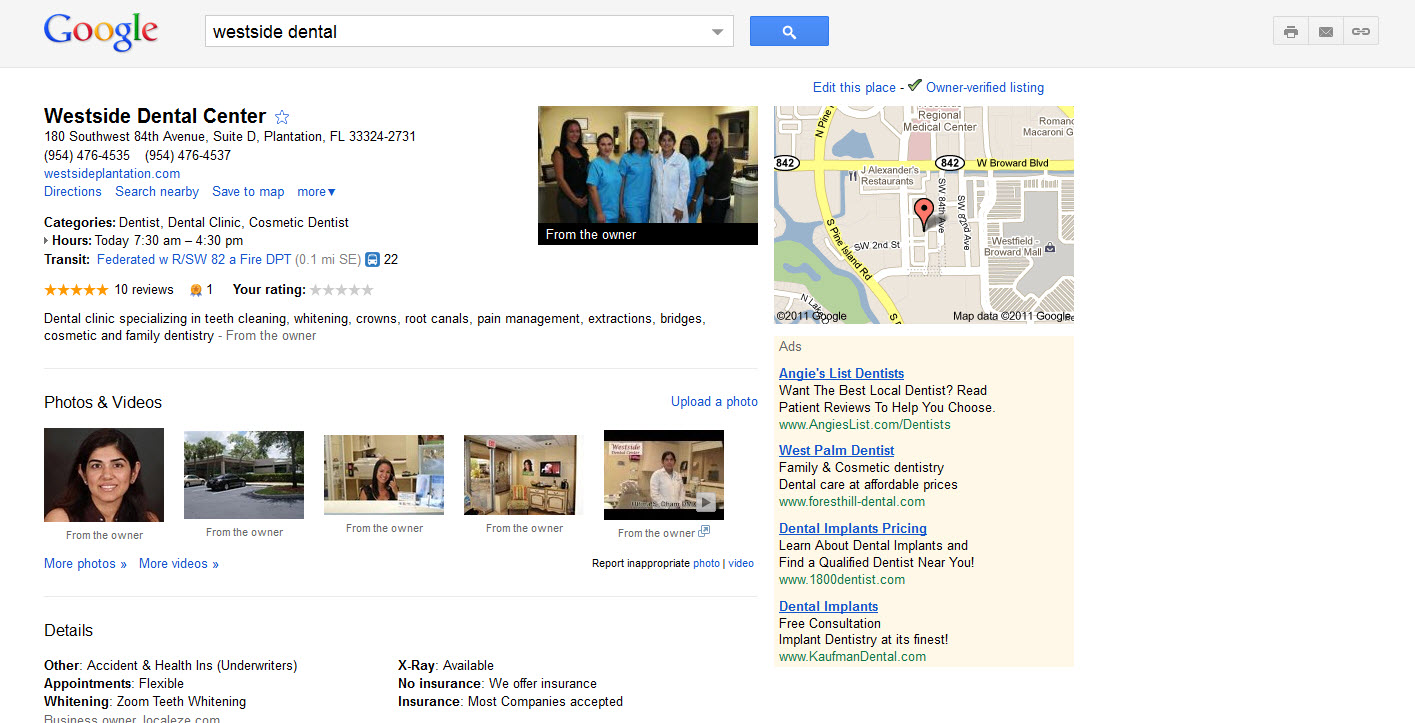Set your rating using gray stars
The width and height of the screenshot is (1415, 723).
click(341, 290)
